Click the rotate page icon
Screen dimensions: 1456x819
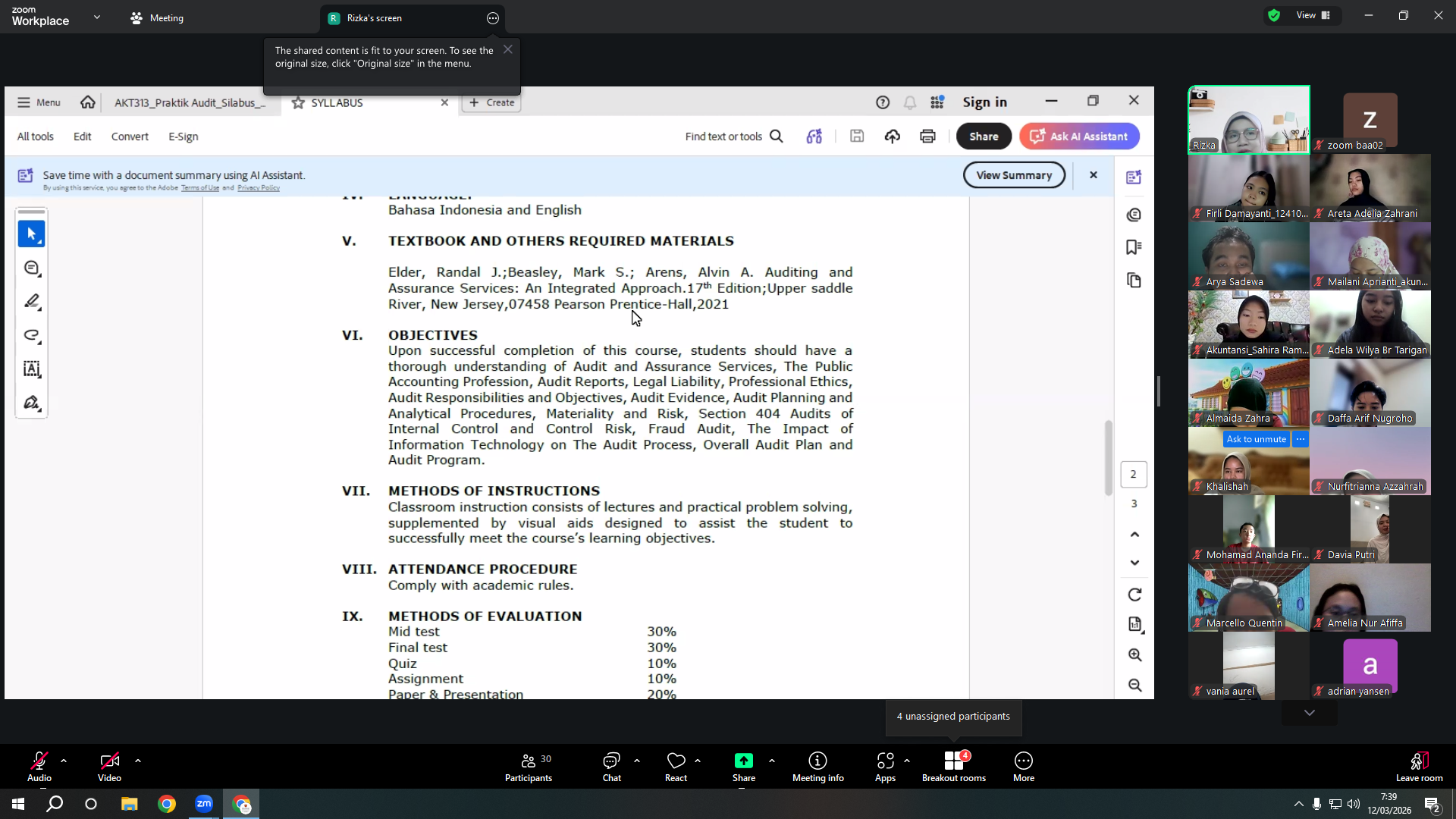1134,595
